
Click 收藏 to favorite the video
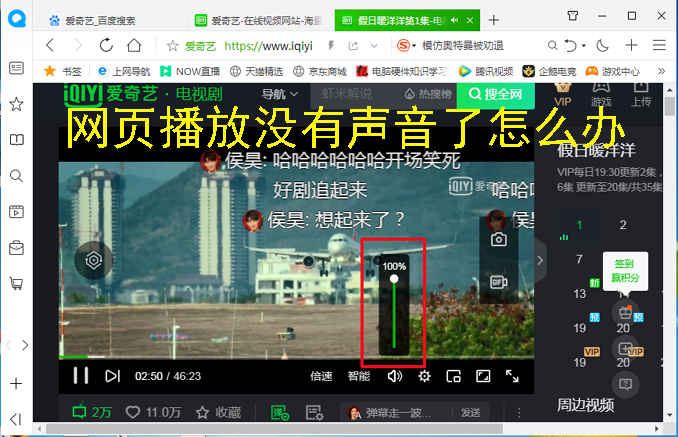tap(218, 412)
